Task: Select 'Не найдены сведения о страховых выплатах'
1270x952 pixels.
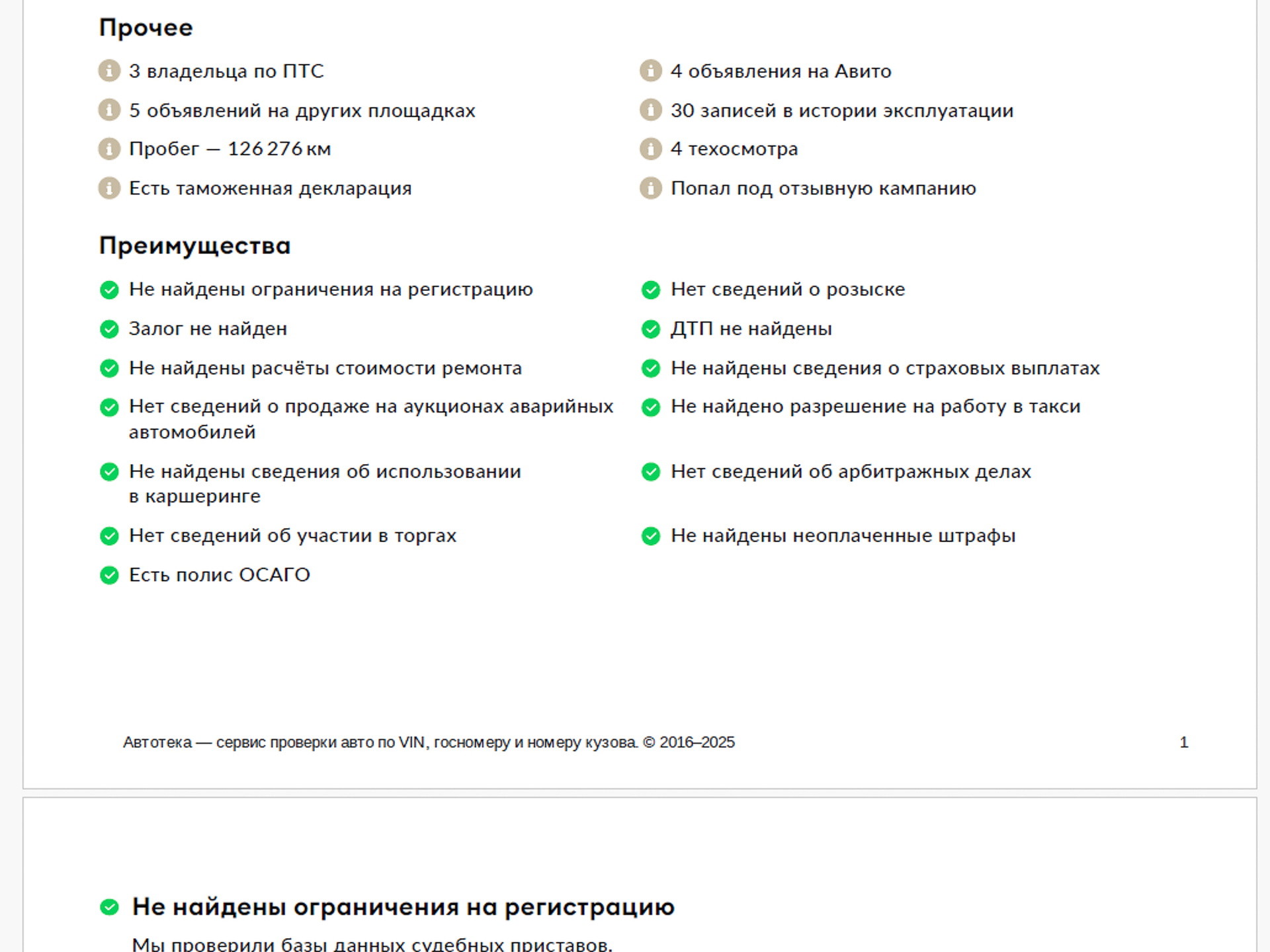Action: [885, 368]
